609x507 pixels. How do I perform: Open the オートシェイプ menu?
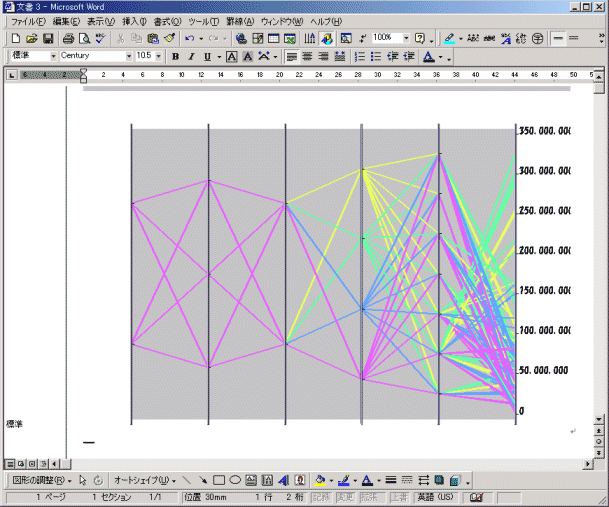pyautogui.click(x=144, y=480)
